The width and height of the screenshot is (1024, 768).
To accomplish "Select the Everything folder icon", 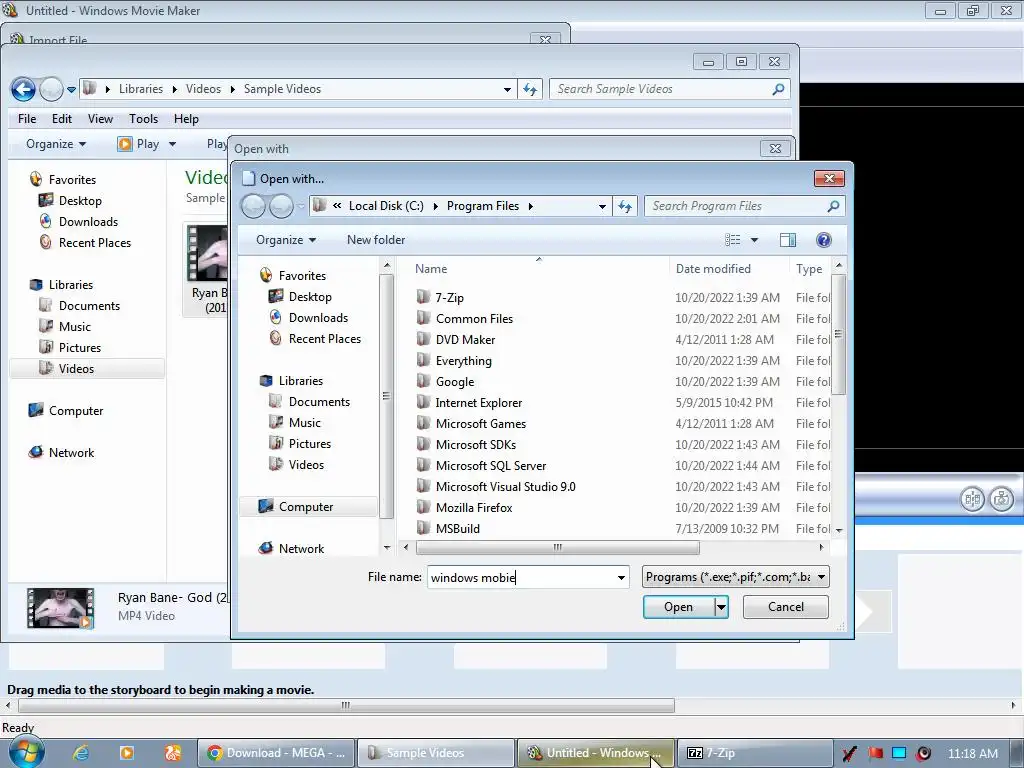I will pos(423,360).
